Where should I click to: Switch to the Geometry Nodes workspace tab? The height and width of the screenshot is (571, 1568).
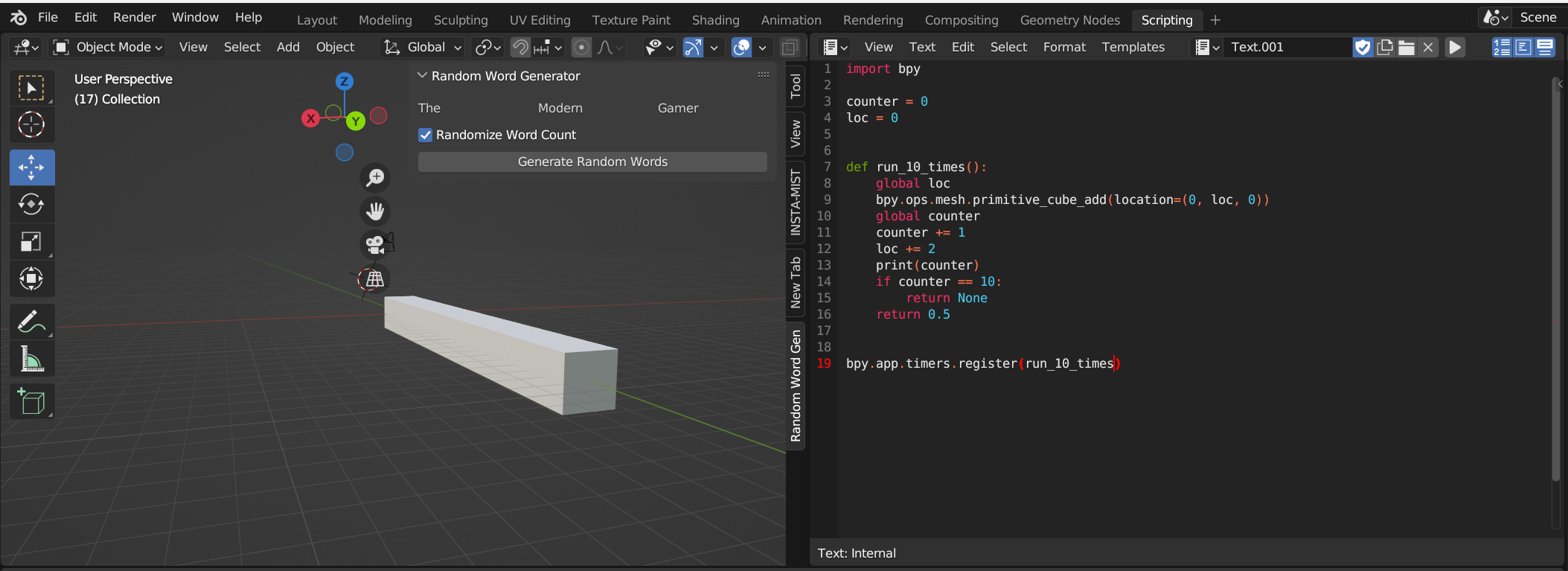pos(1069,20)
